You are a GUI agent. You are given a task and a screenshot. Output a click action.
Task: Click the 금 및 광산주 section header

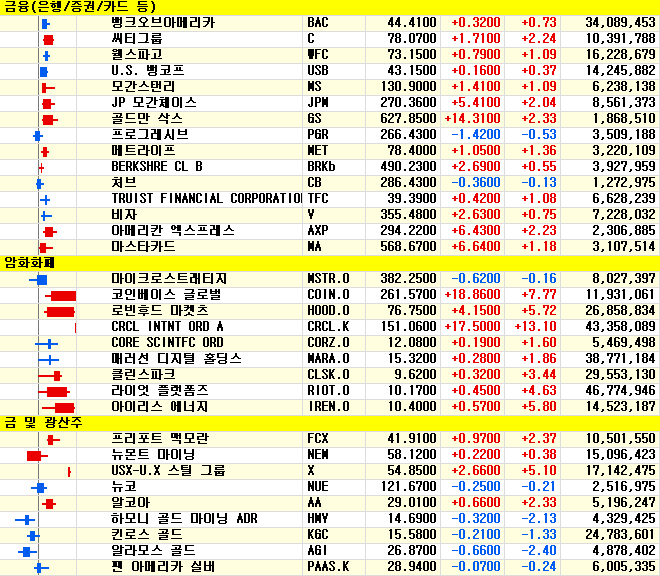click(x=43, y=422)
